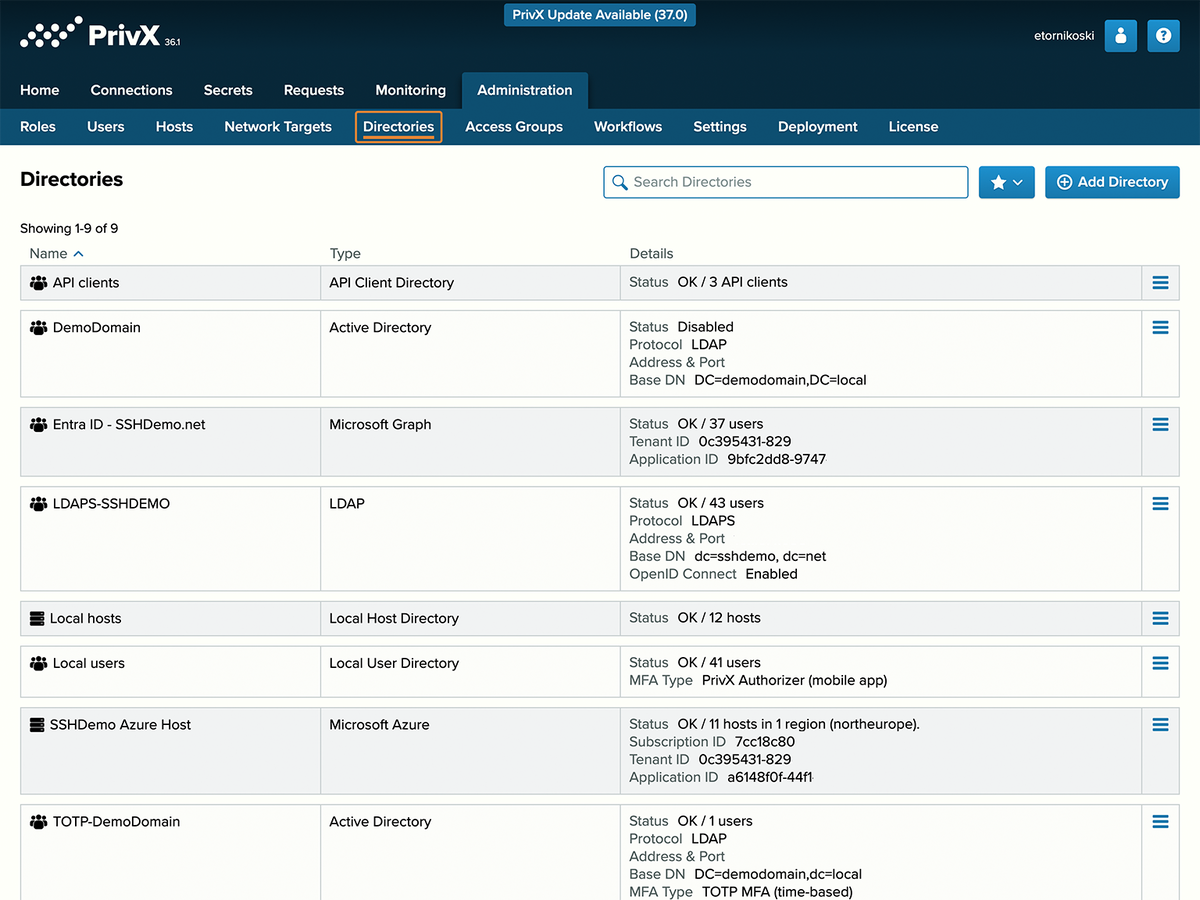Screen dimensions: 1200x900
Task: Click the help question mark icon
Action: pyautogui.click(x=1163, y=35)
